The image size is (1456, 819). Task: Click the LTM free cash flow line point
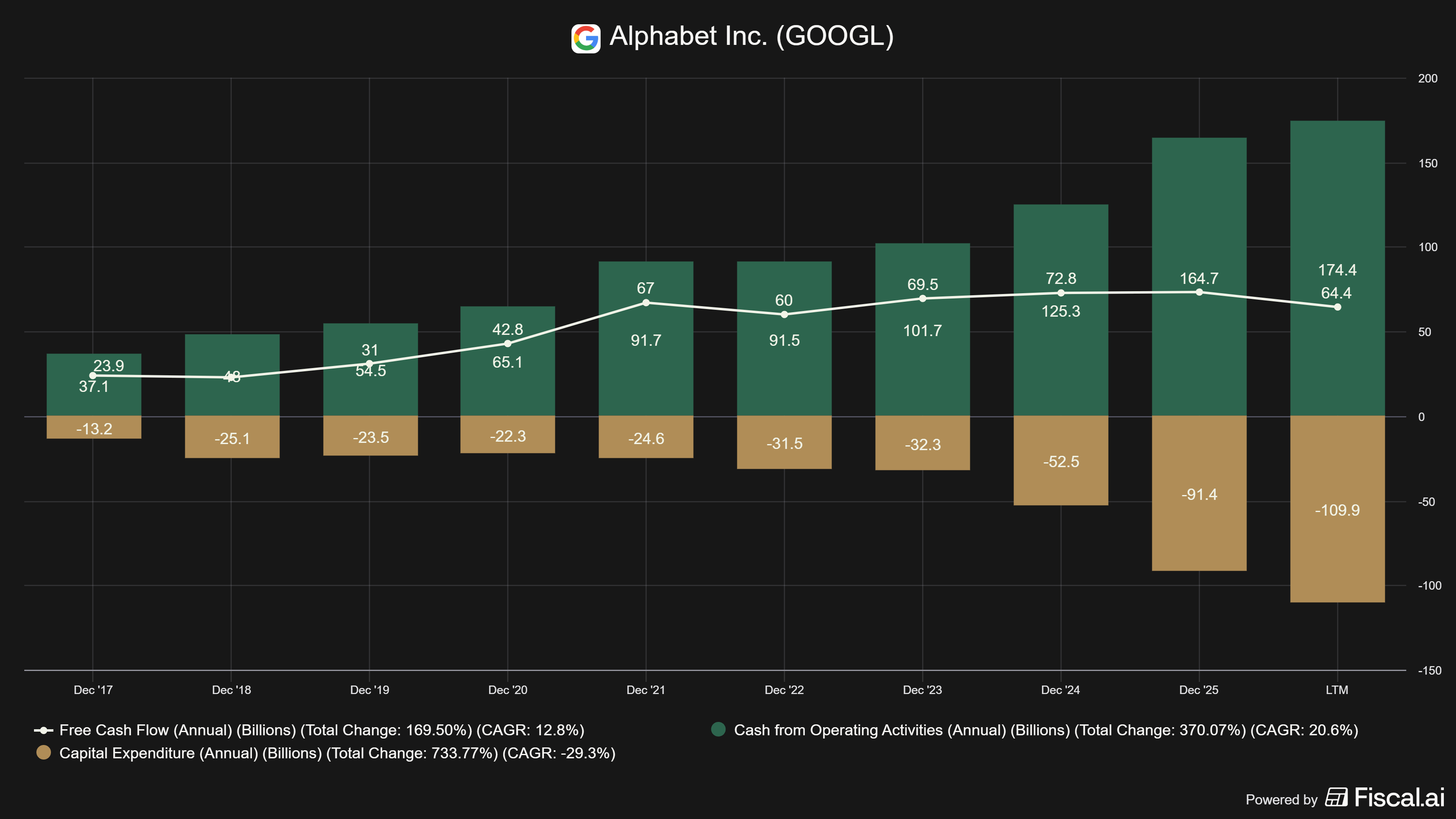pos(1337,307)
